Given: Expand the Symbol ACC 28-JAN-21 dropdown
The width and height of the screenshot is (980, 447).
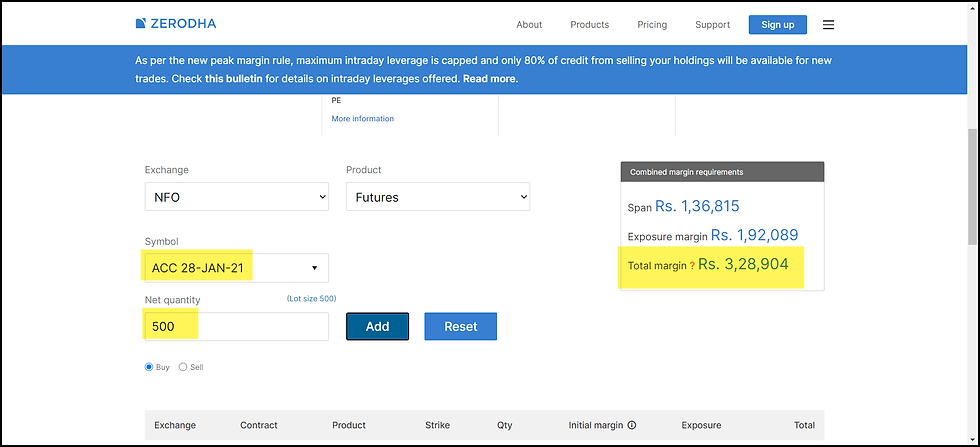Looking at the screenshot, I should (x=237, y=268).
